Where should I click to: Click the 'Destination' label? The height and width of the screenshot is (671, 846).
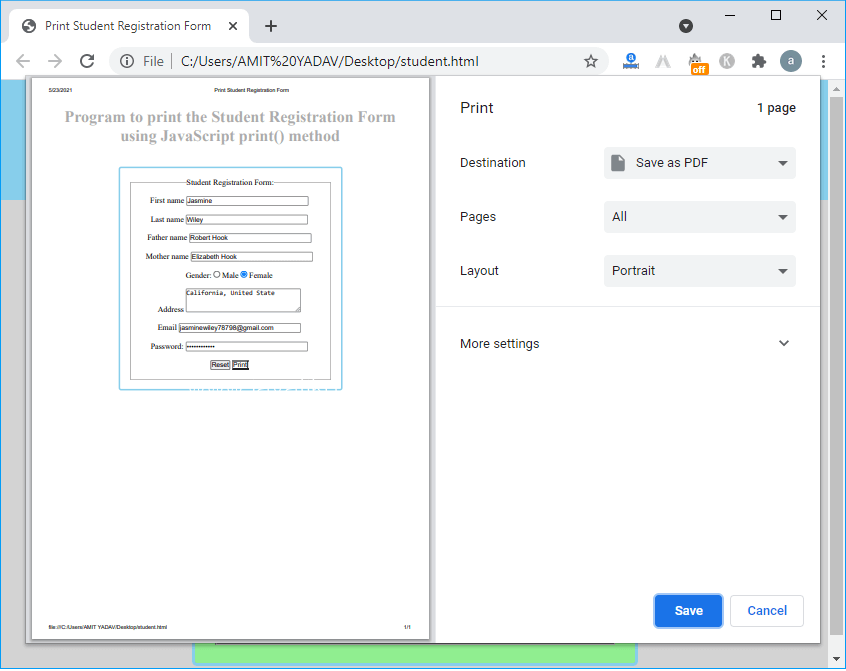point(493,163)
